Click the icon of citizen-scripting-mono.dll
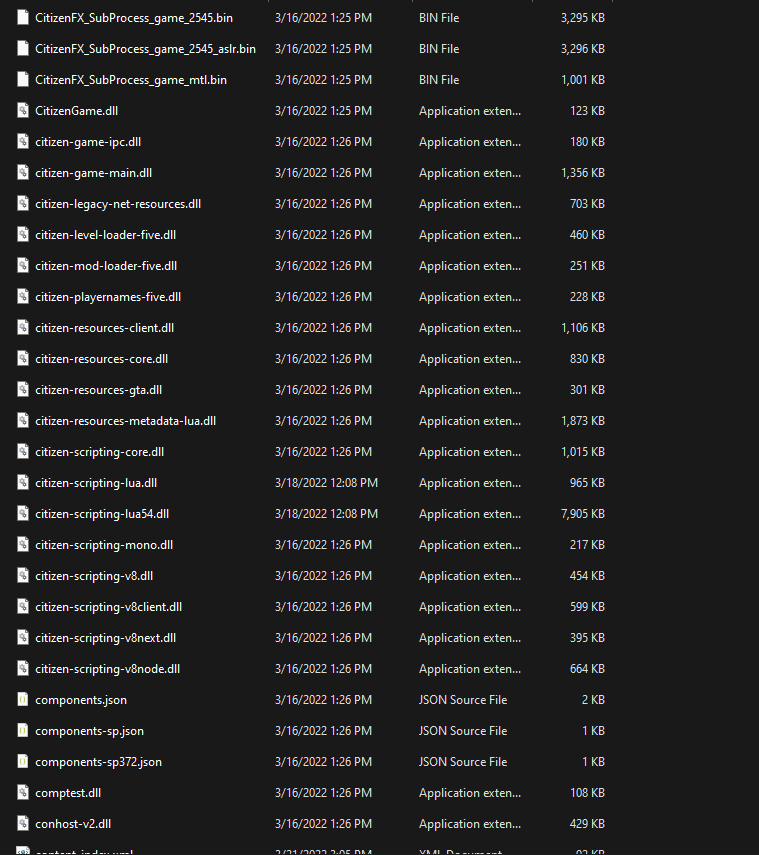 point(23,545)
